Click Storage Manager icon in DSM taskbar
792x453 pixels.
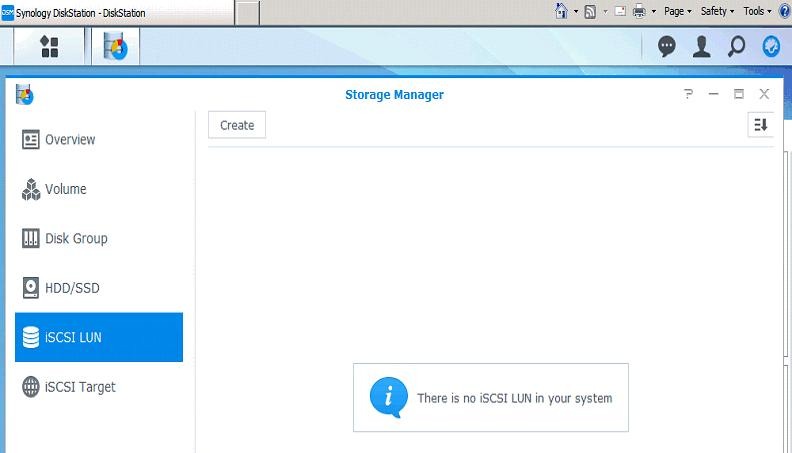click(115, 47)
